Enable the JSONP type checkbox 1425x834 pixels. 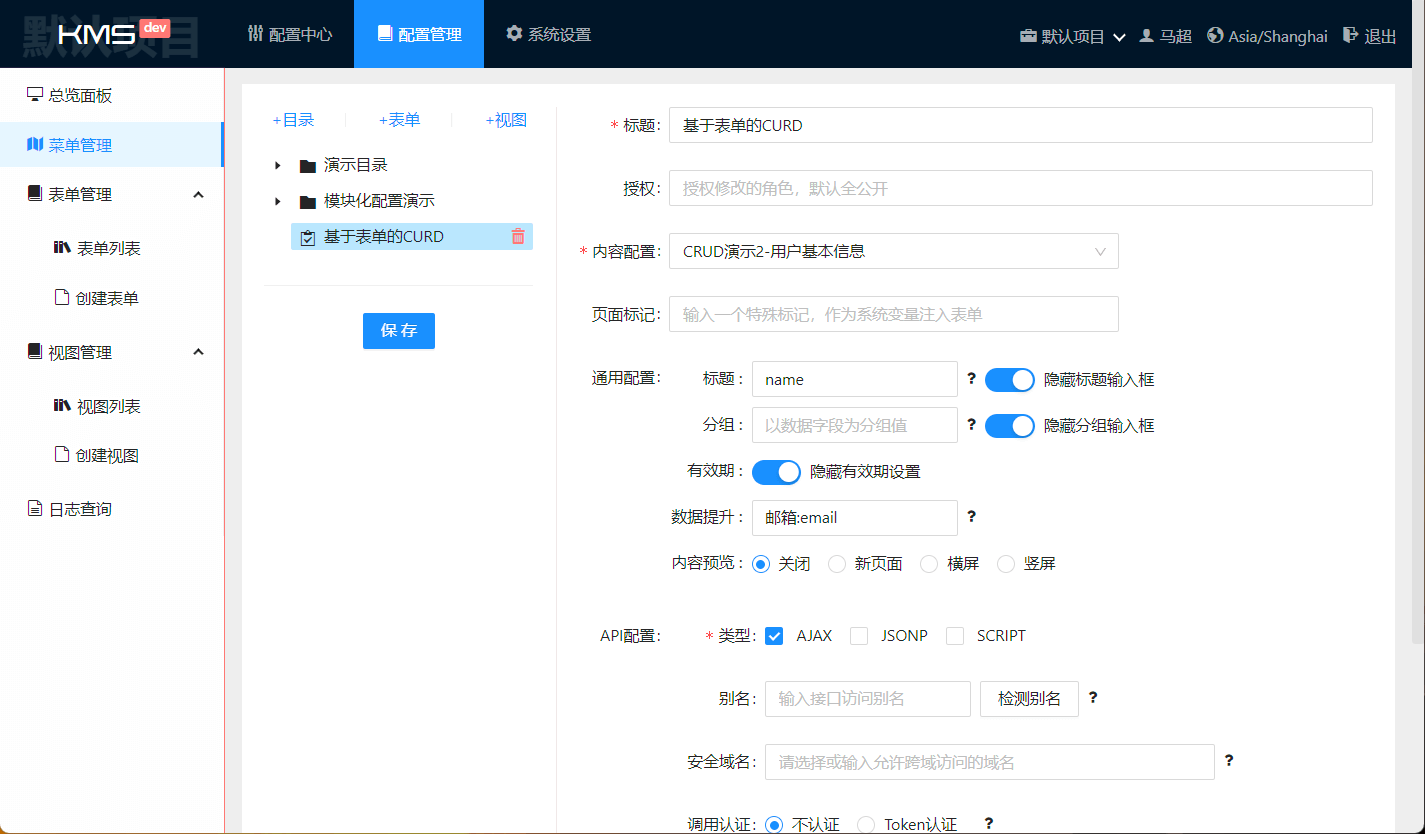click(x=859, y=636)
